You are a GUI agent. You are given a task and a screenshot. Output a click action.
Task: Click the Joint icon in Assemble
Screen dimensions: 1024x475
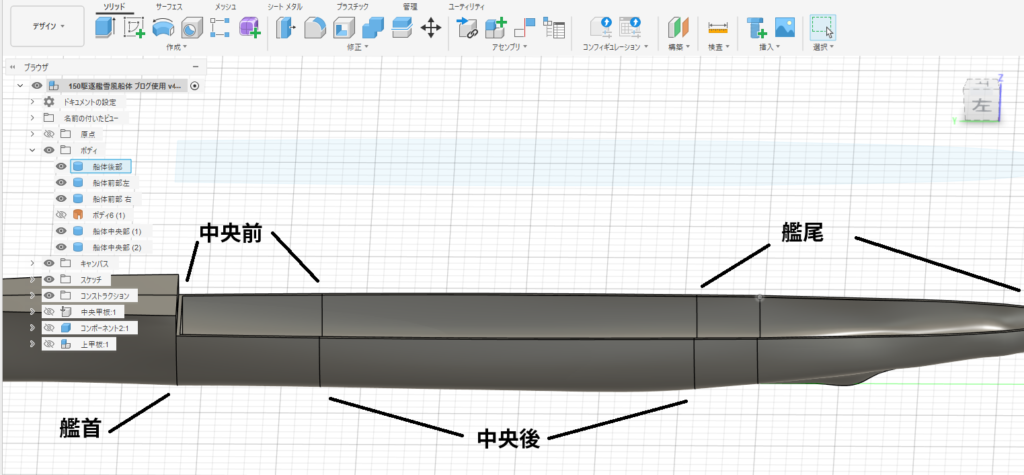click(524, 27)
